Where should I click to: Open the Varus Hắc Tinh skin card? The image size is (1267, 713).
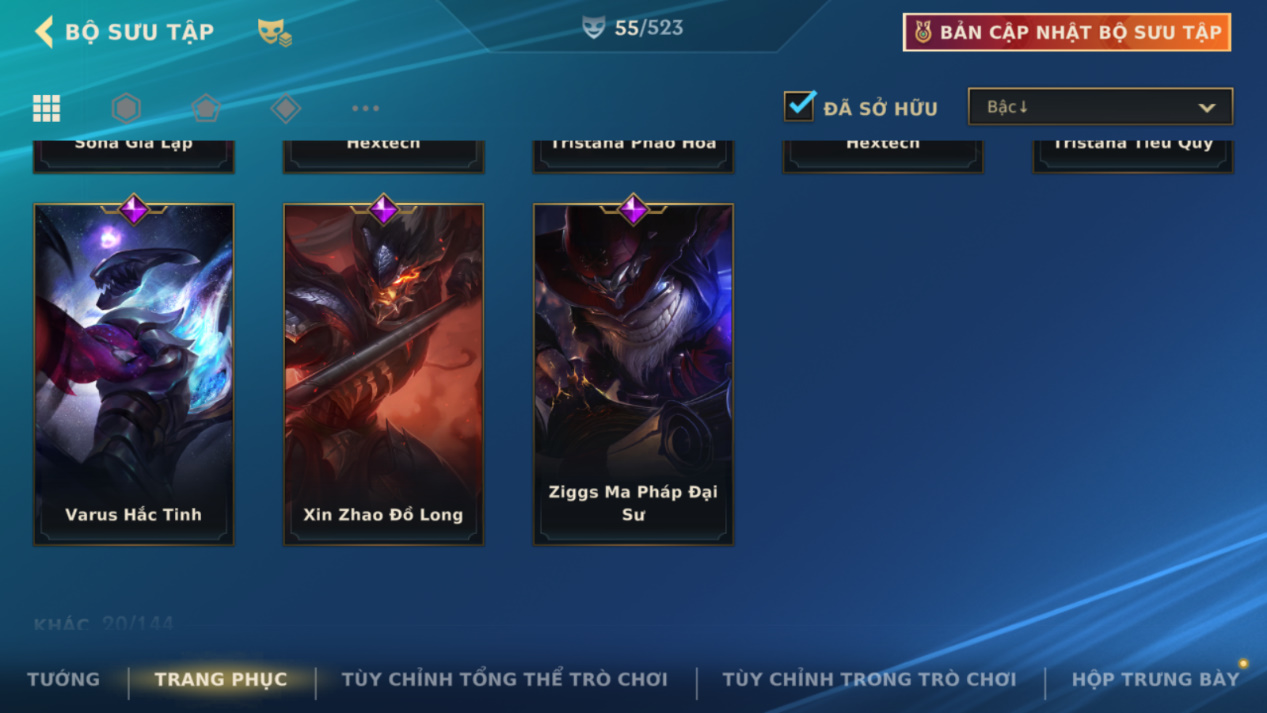[134, 375]
